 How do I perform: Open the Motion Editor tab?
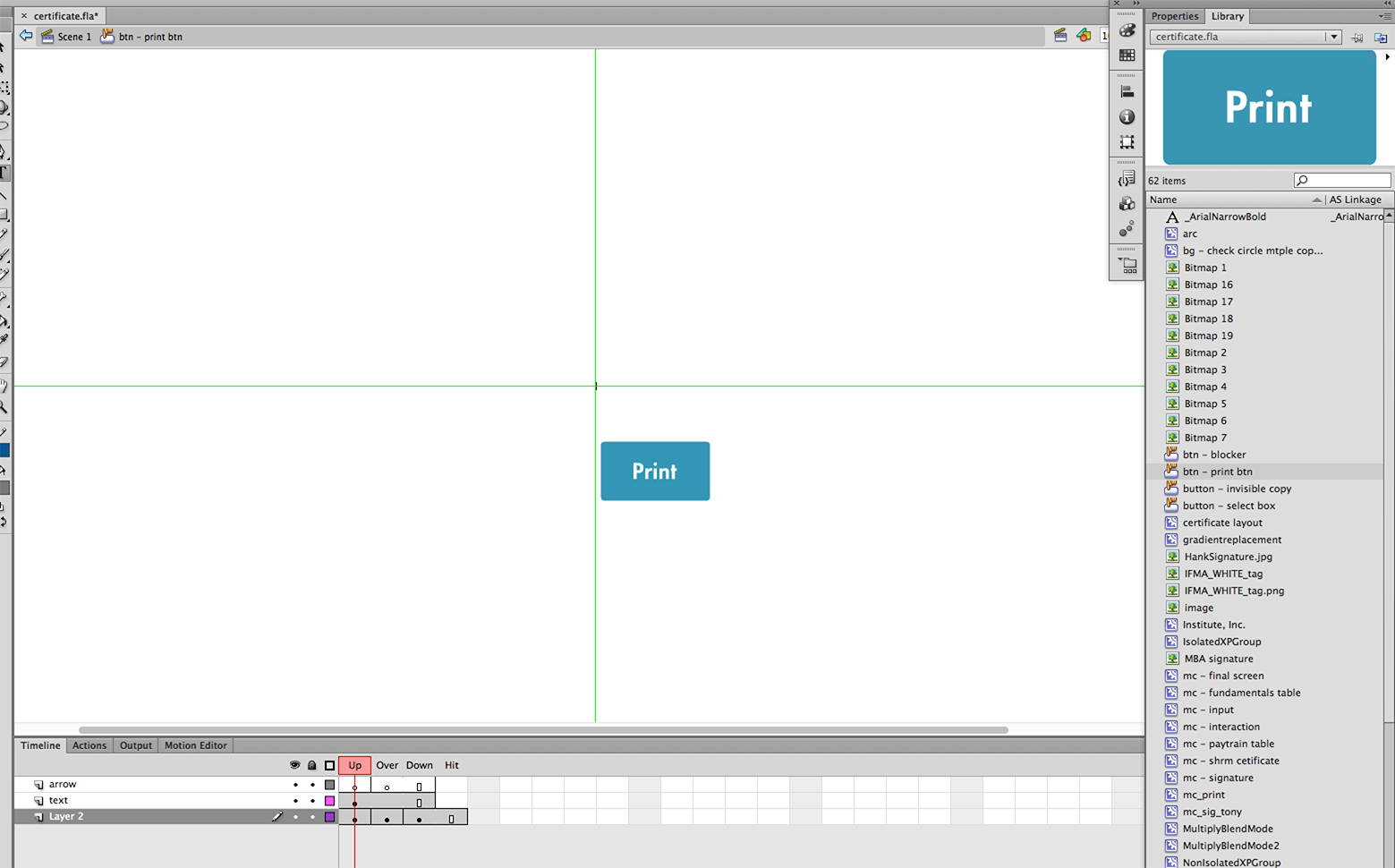(x=195, y=745)
